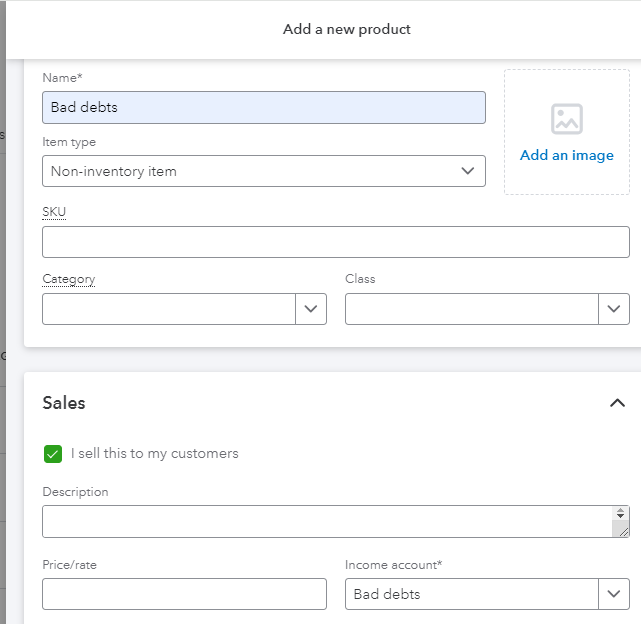Click the Add an image link

click(566, 156)
